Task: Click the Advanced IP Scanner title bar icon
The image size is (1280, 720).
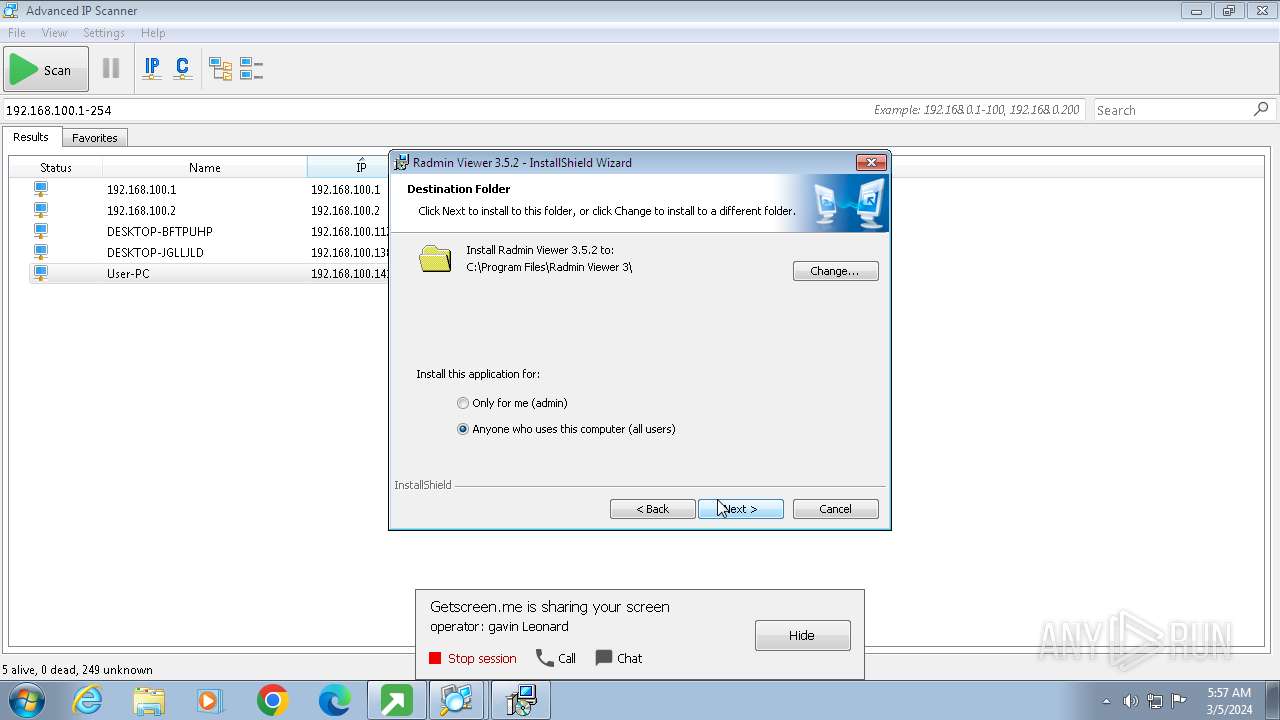Action: pos(11,11)
